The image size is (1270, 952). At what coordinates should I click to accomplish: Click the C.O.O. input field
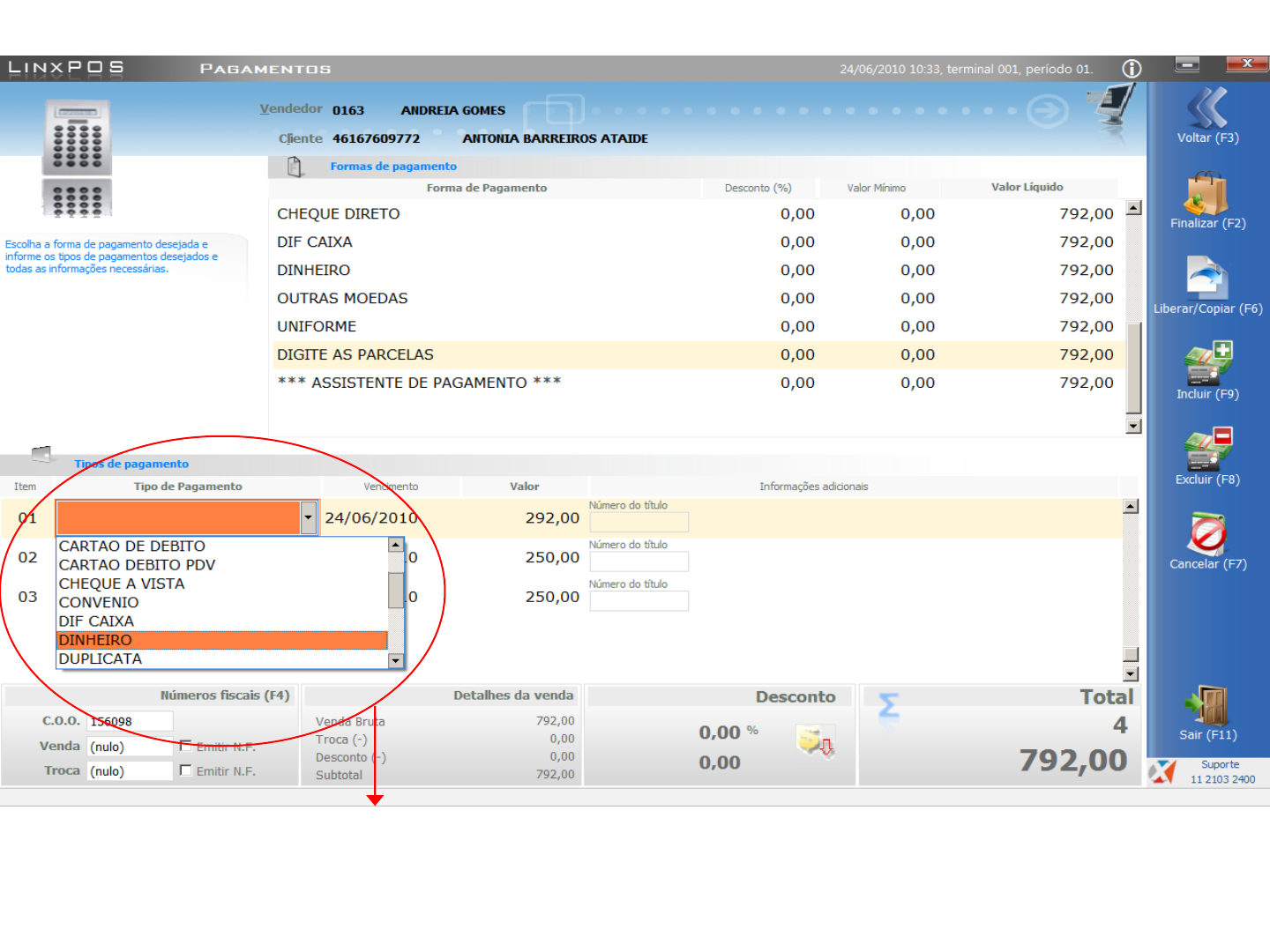pos(130,721)
